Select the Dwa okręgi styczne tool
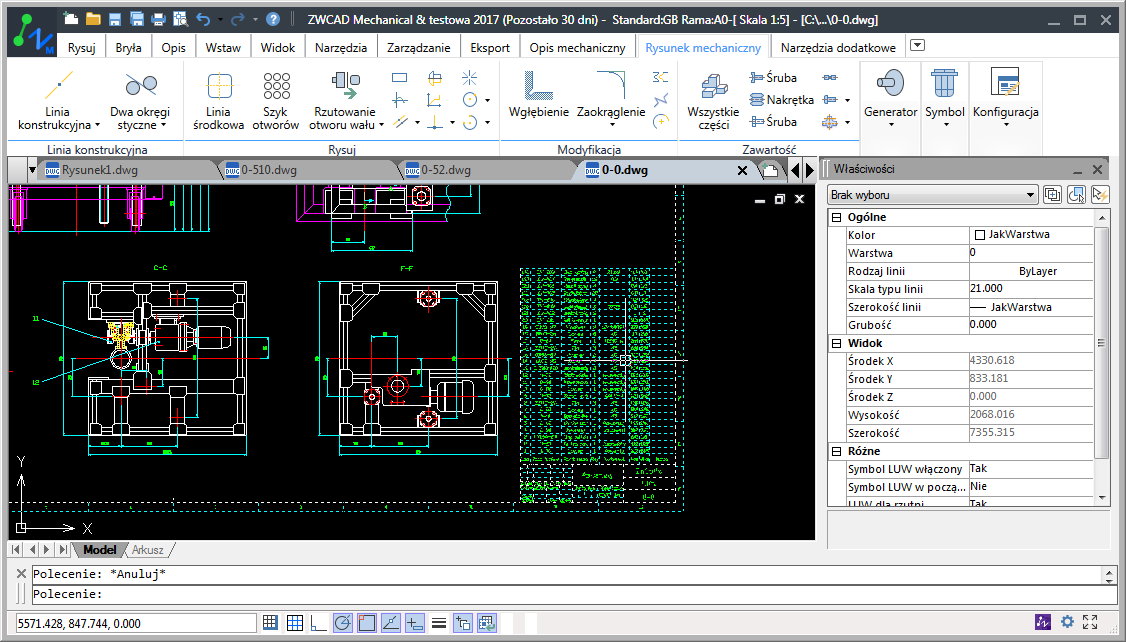The image size is (1126, 642). 141,101
